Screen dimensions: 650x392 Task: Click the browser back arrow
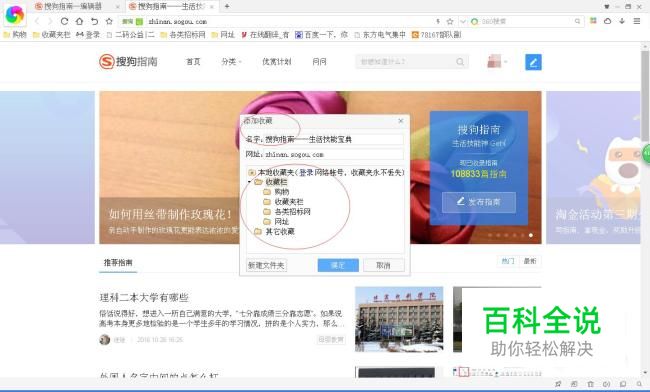coord(37,21)
